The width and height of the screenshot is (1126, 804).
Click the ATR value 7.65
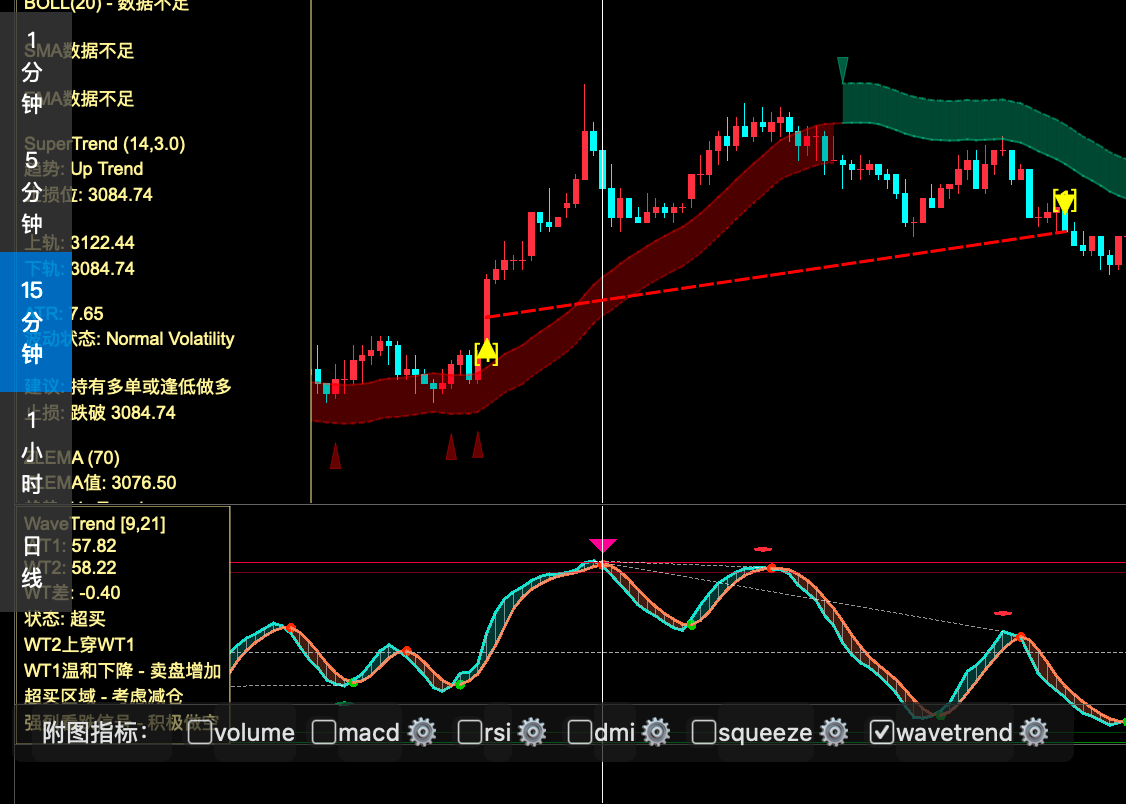87,314
